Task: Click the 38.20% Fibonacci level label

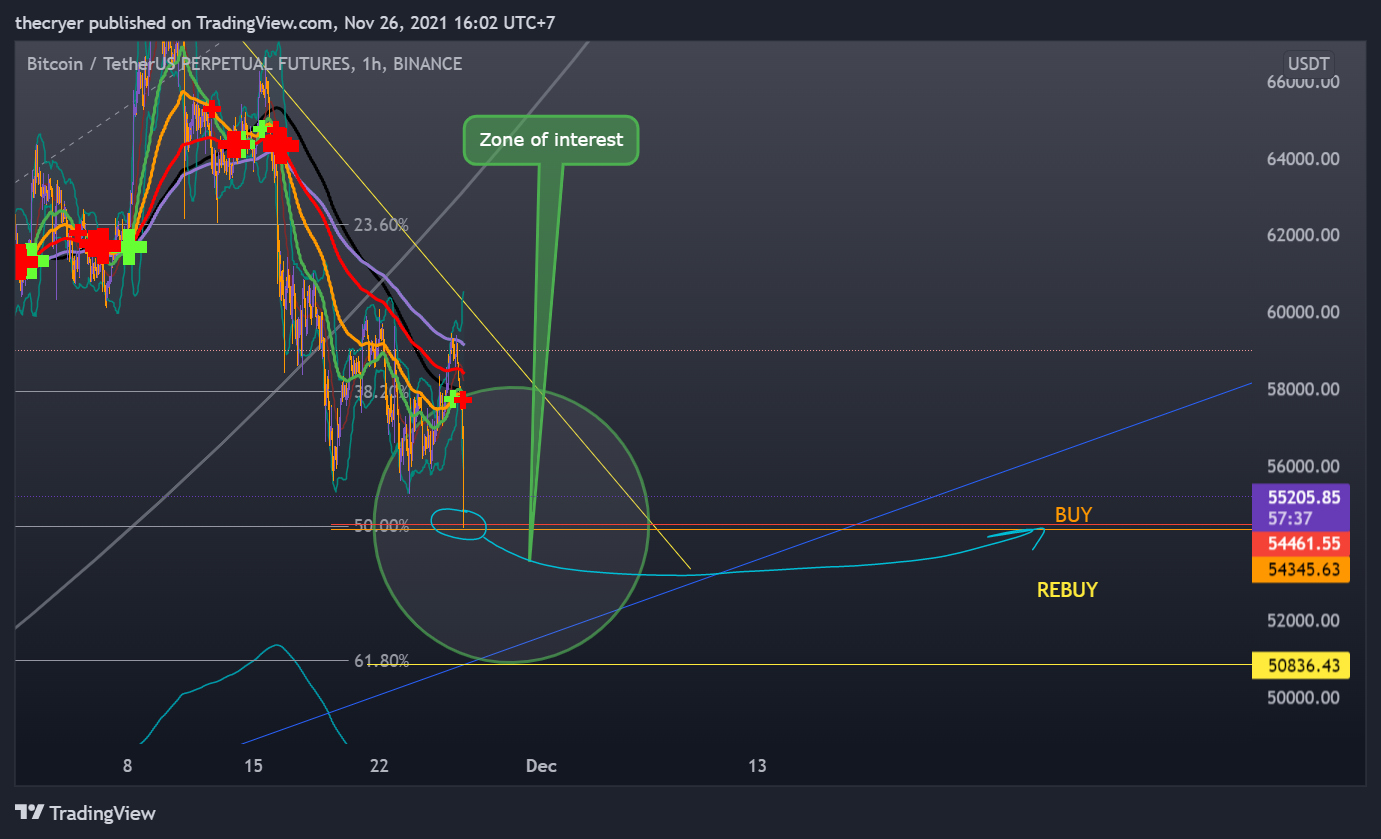Action: pyautogui.click(x=382, y=392)
